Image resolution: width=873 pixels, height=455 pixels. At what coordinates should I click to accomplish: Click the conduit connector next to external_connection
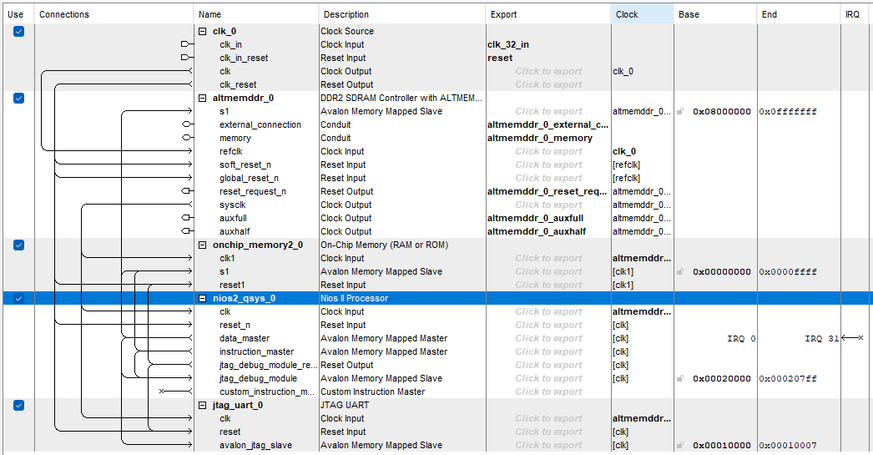tap(188, 124)
